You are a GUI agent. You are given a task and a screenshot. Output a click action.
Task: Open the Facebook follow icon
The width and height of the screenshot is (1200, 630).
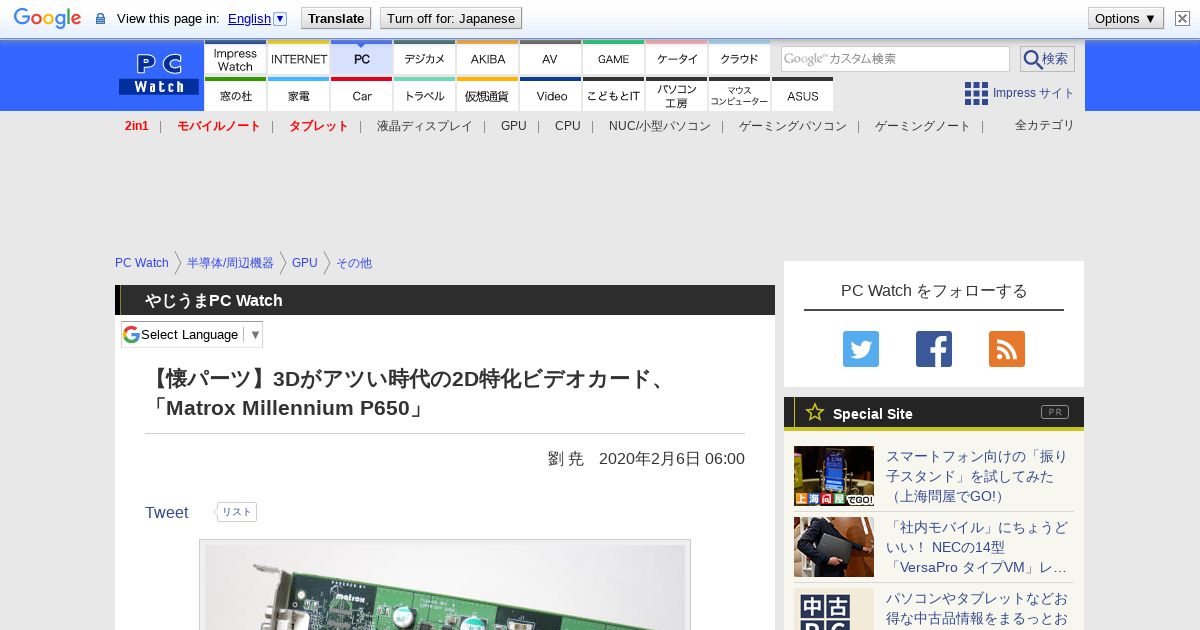tap(934, 349)
